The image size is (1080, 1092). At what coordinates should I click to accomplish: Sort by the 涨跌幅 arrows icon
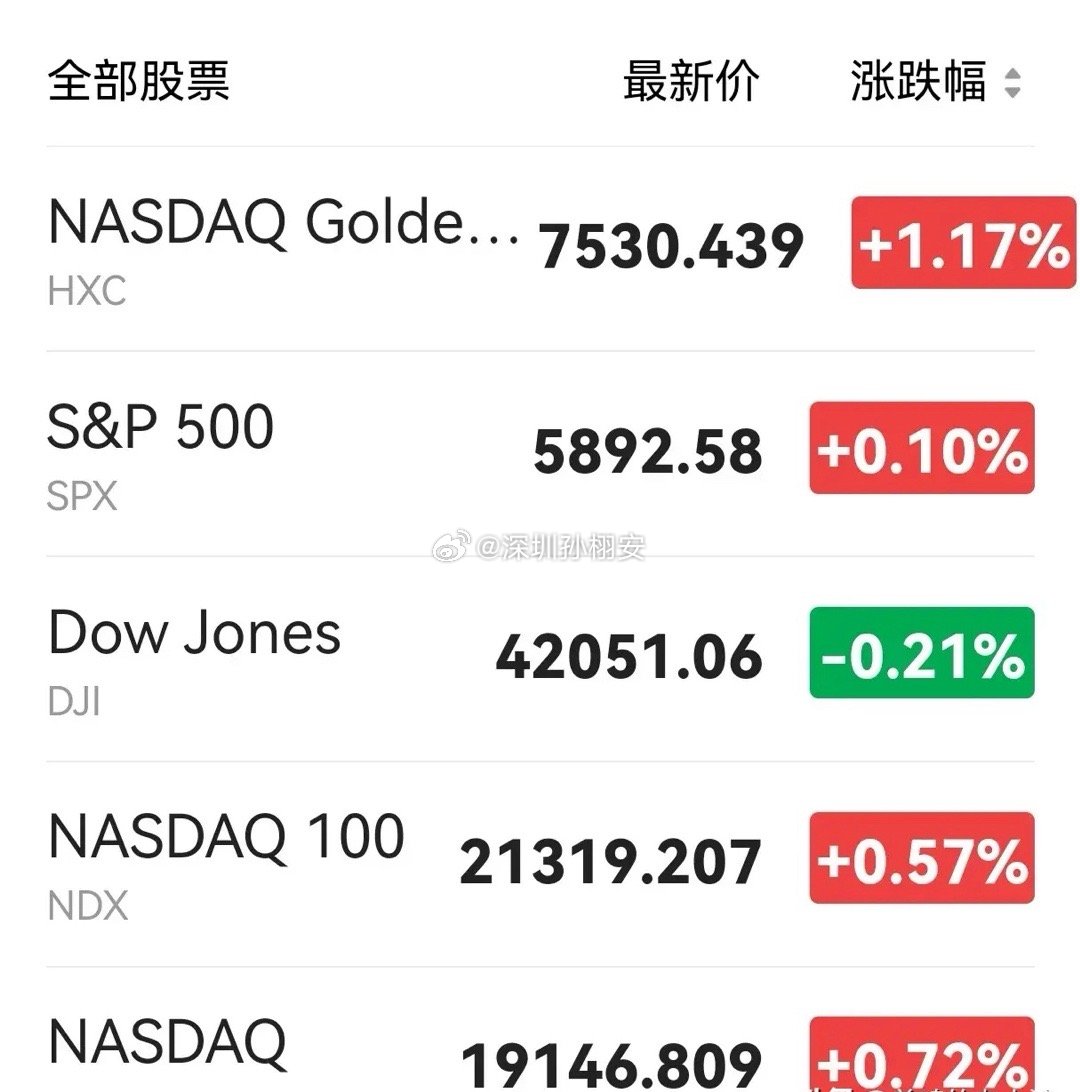click(1012, 83)
